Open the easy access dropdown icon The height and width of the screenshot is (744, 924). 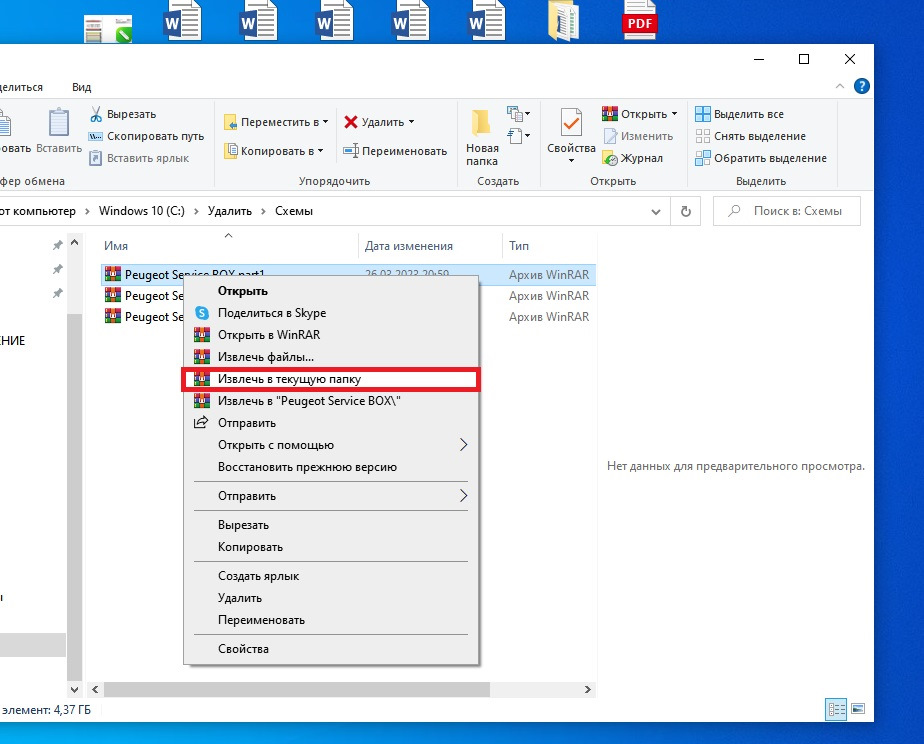(x=518, y=136)
